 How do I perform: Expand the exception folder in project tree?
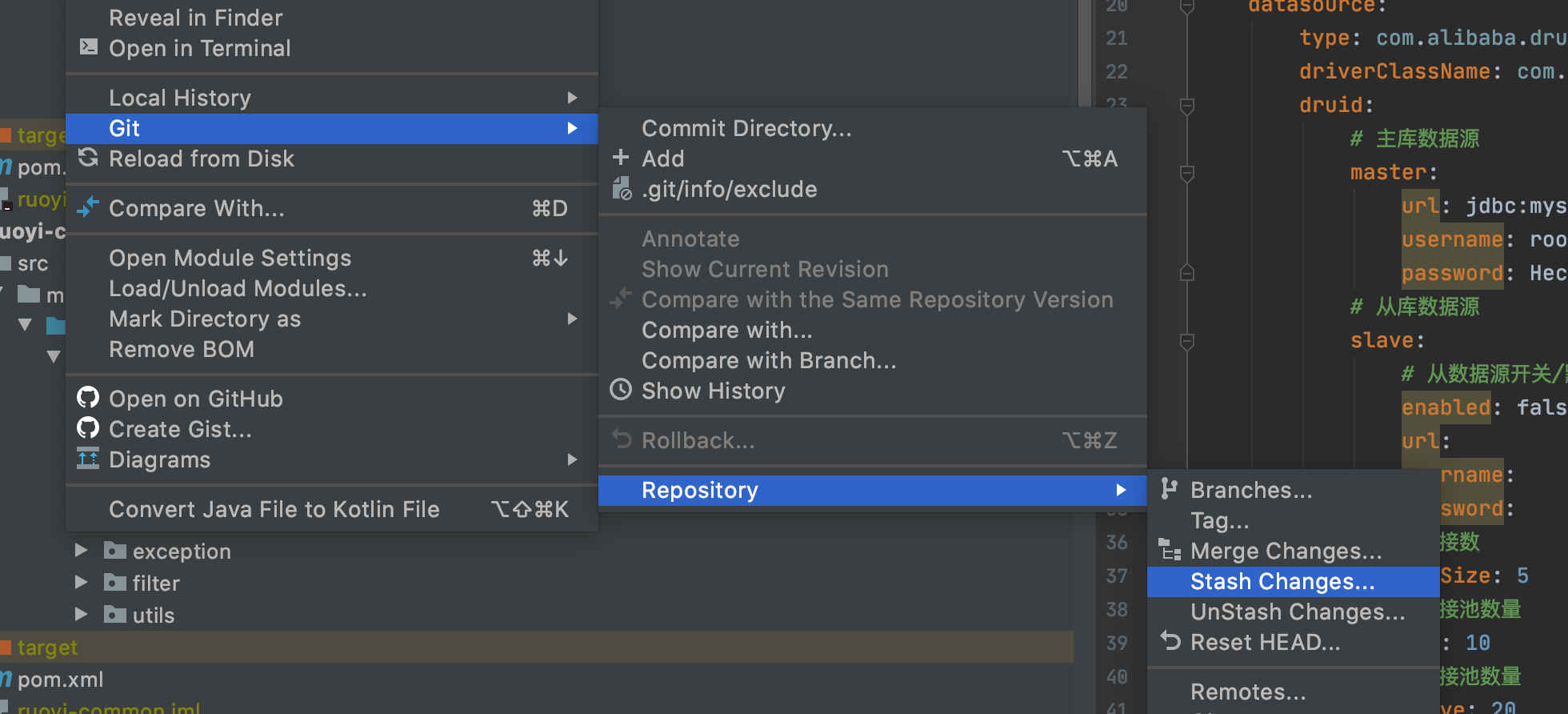81,551
